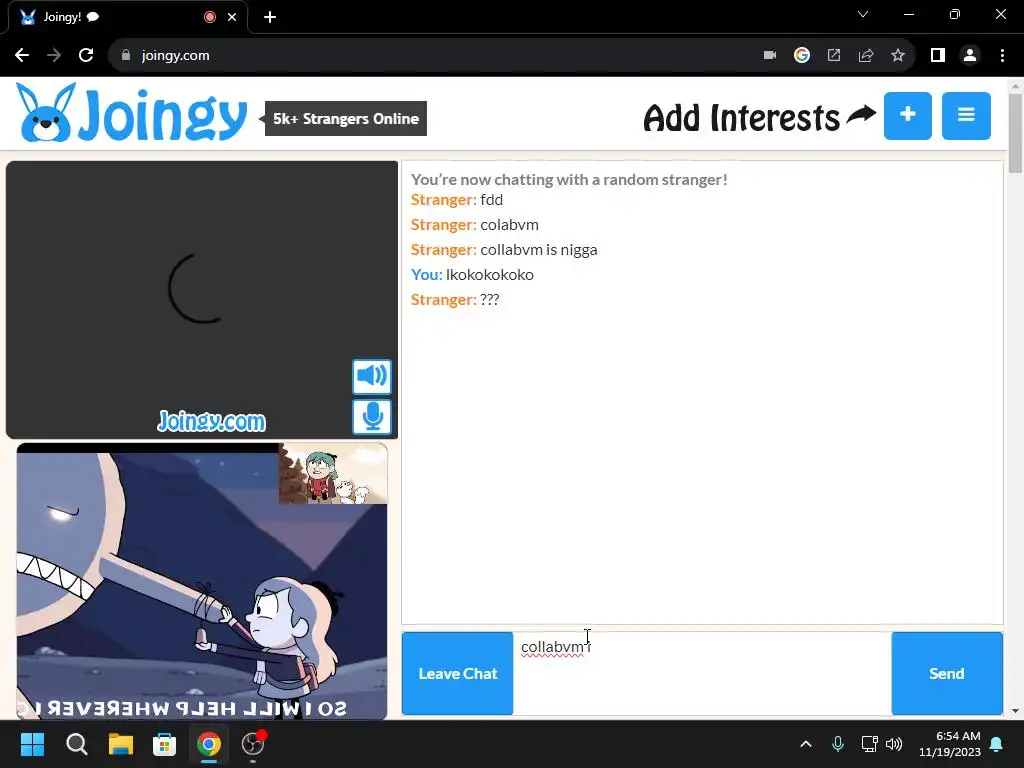
Task: Open page in app icon
Action: pyautogui.click(x=834, y=56)
